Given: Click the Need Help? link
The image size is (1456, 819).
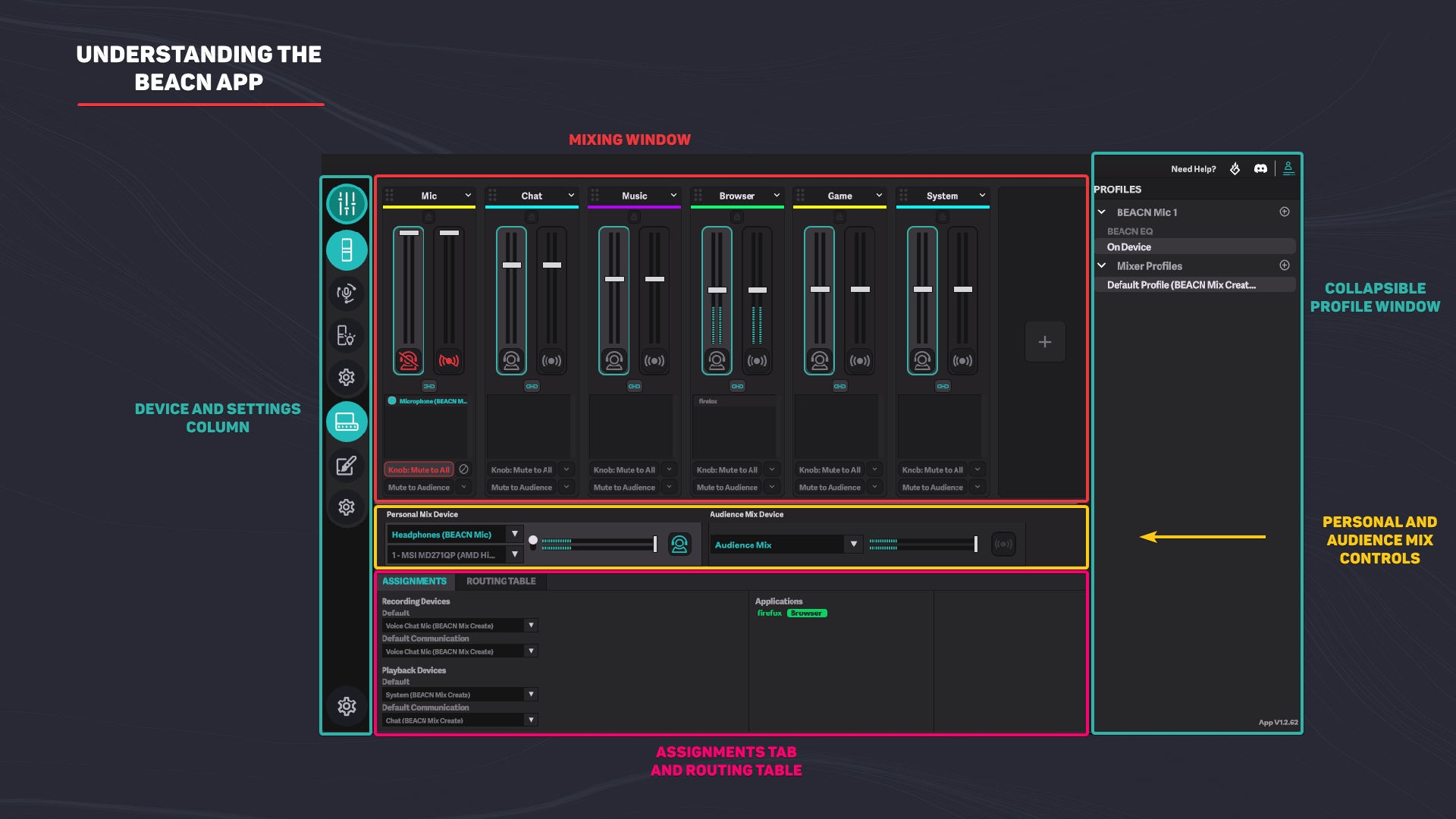Looking at the screenshot, I should [x=1194, y=168].
